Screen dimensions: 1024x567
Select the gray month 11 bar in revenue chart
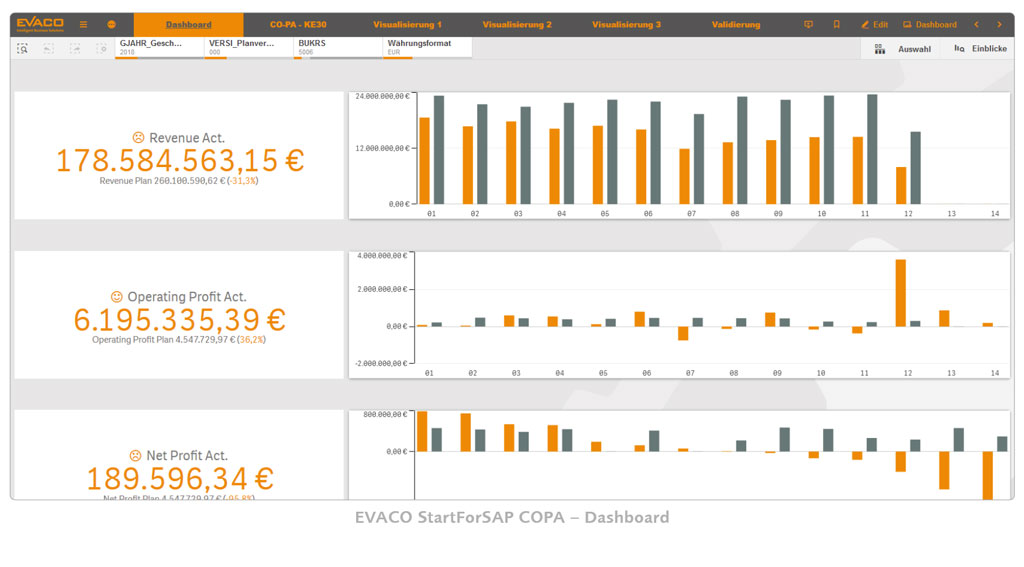[x=872, y=149]
